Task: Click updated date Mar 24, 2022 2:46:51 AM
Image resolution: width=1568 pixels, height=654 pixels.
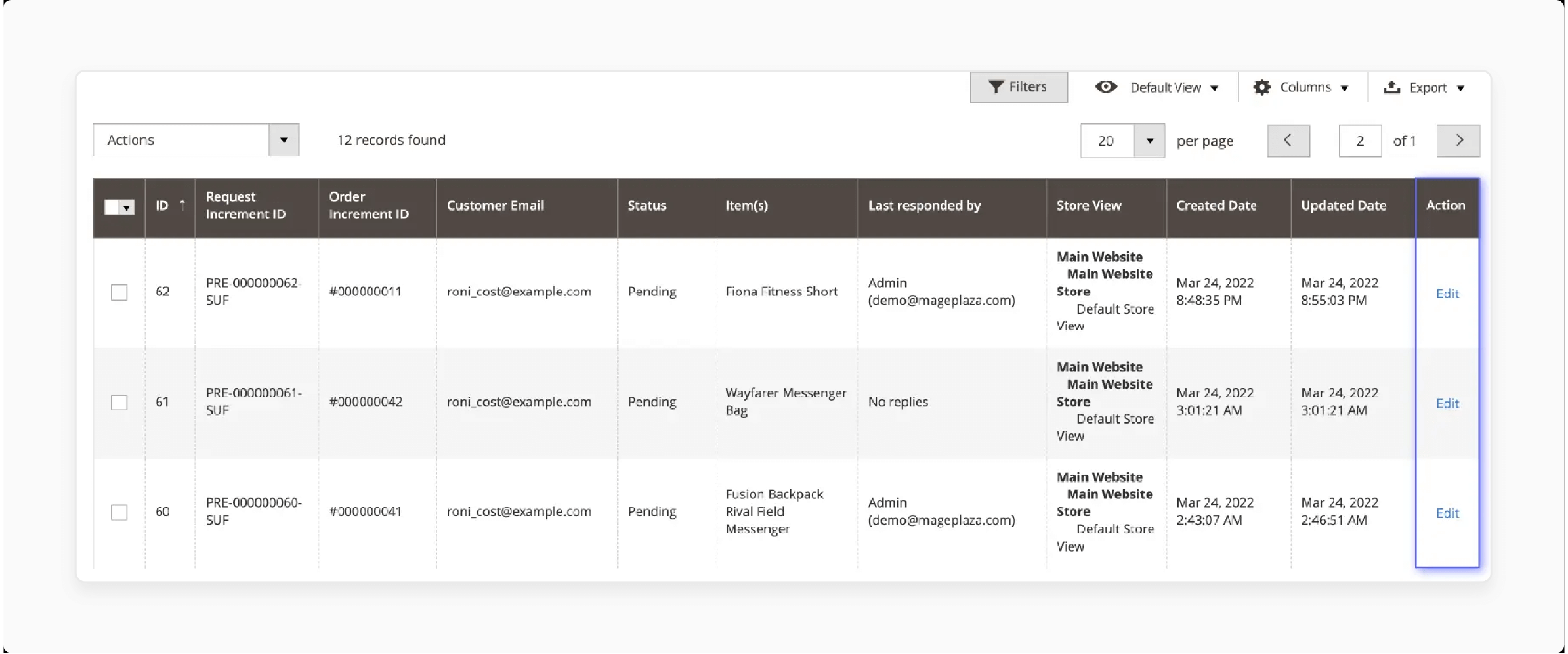Action: (x=1340, y=512)
